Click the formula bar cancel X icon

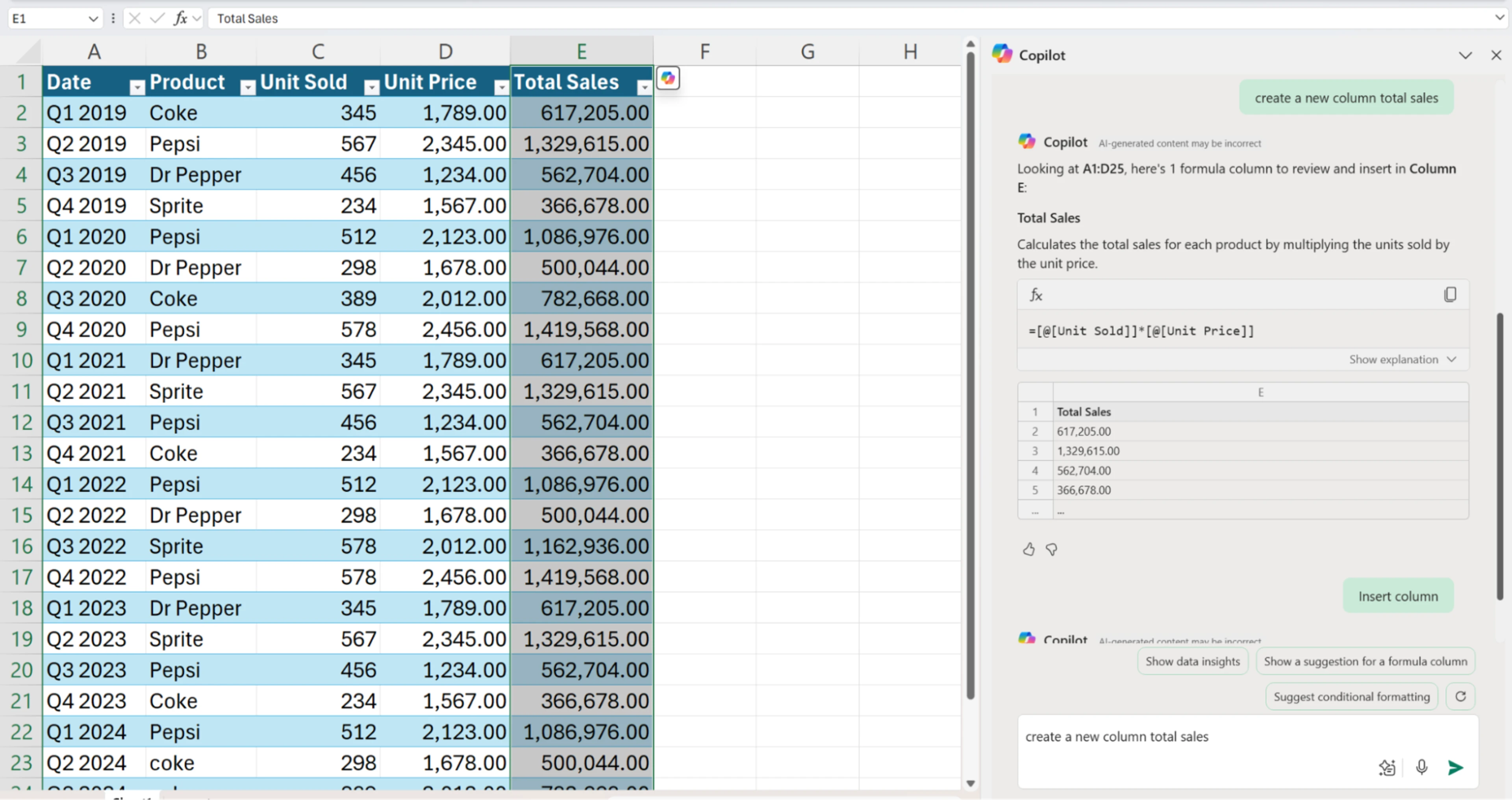click(134, 18)
